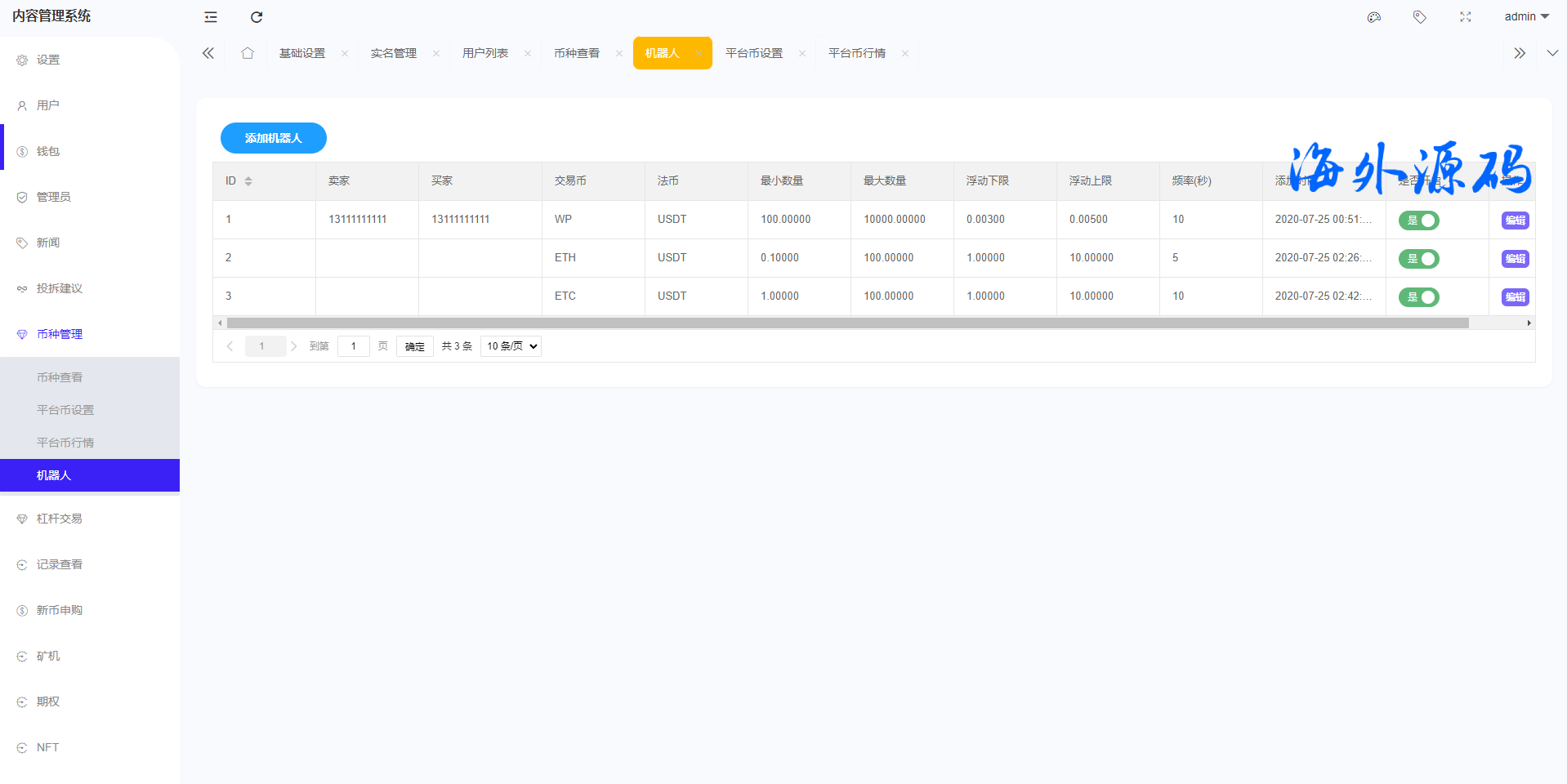
Task: Toggle off robot switch for WP row
Action: [1419, 220]
